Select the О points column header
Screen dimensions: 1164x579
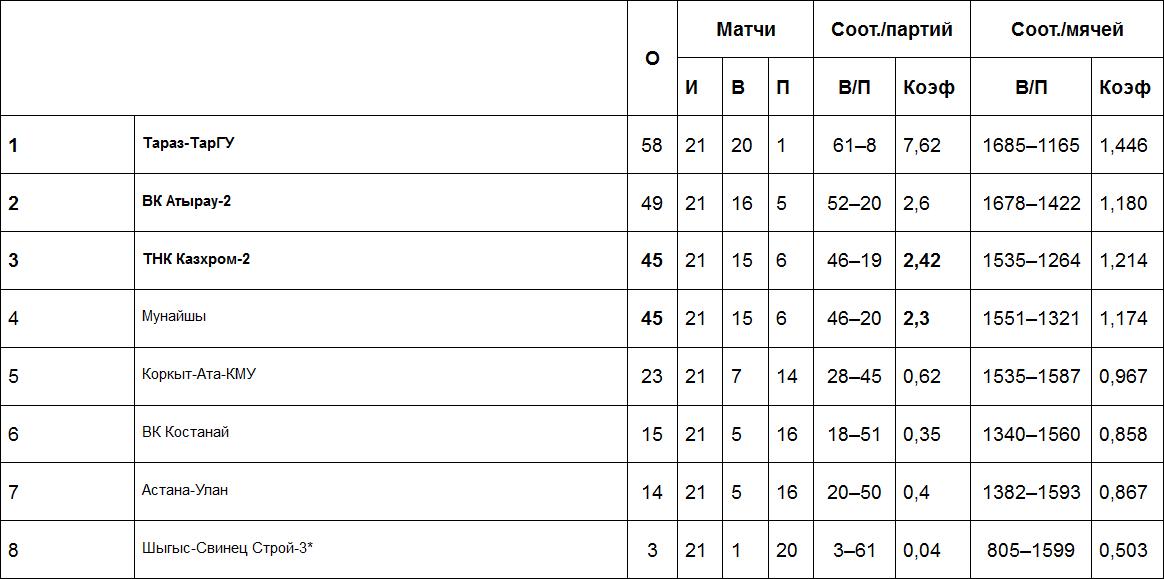pyautogui.click(x=652, y=58)
